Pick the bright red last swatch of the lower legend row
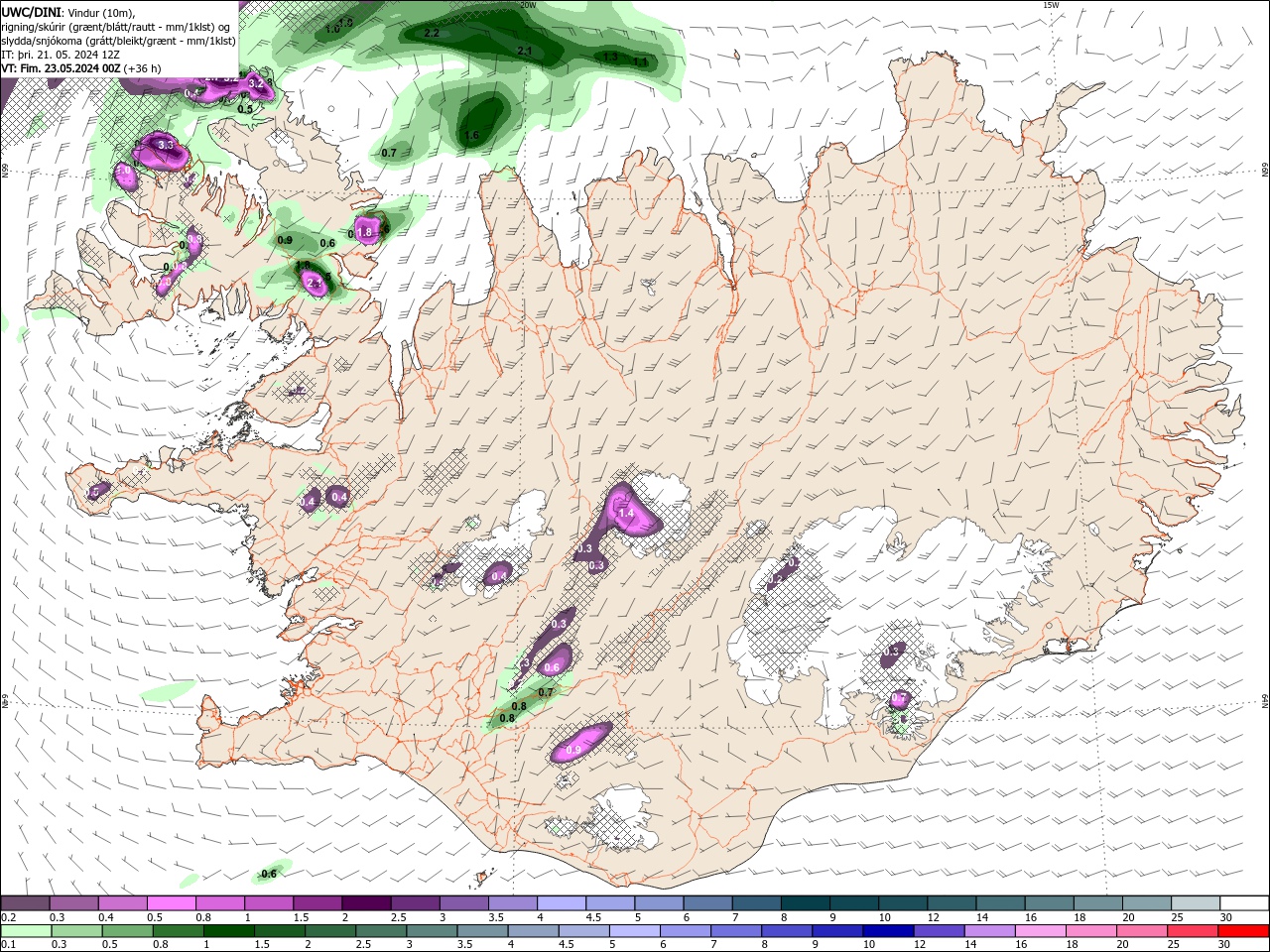 (x=1243, y=931)
